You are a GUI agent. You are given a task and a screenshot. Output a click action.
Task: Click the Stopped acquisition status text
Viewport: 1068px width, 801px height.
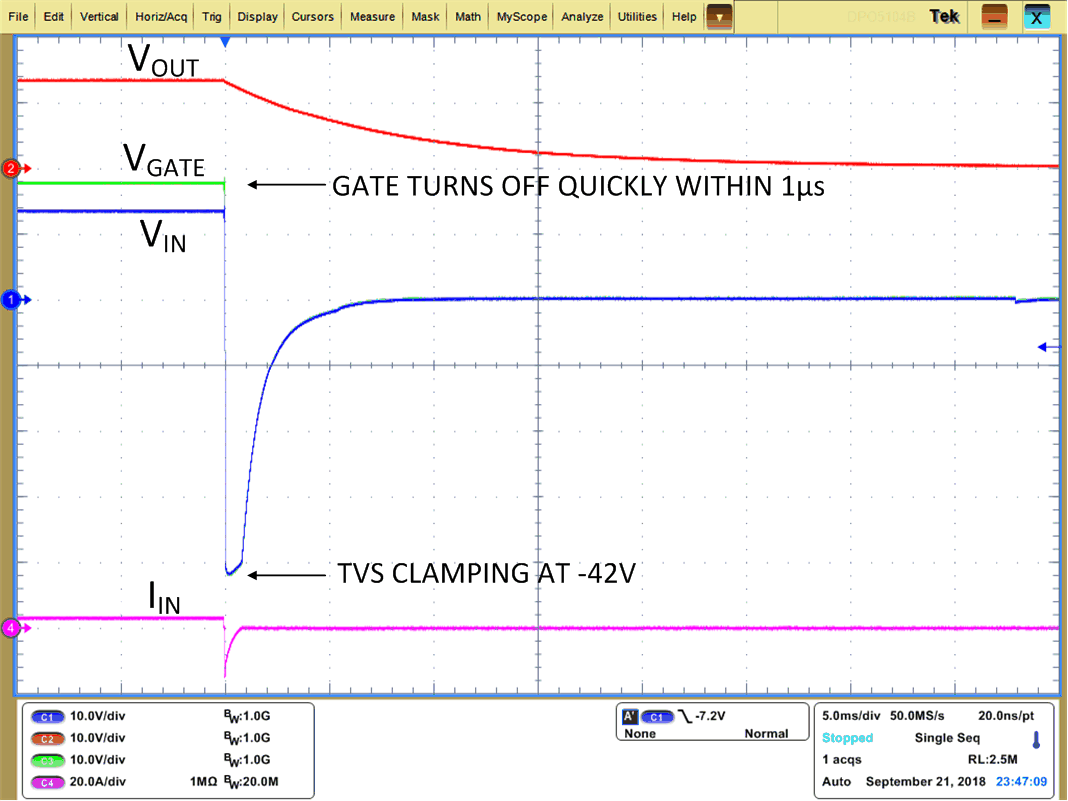(847, 738)
